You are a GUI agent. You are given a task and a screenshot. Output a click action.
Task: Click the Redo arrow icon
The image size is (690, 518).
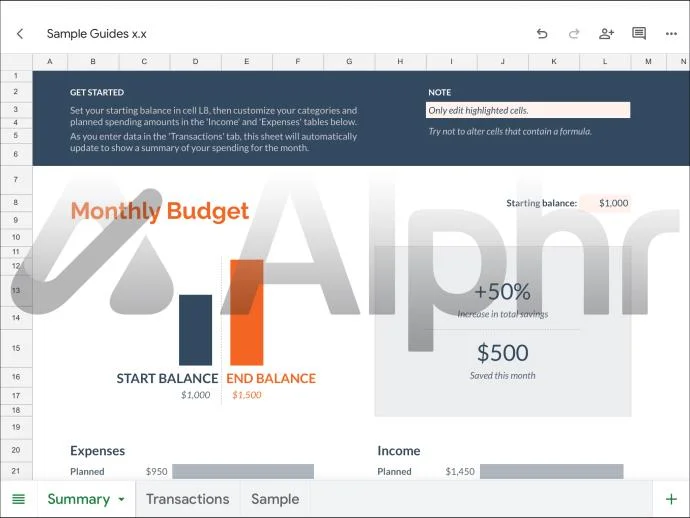point(574,34)
